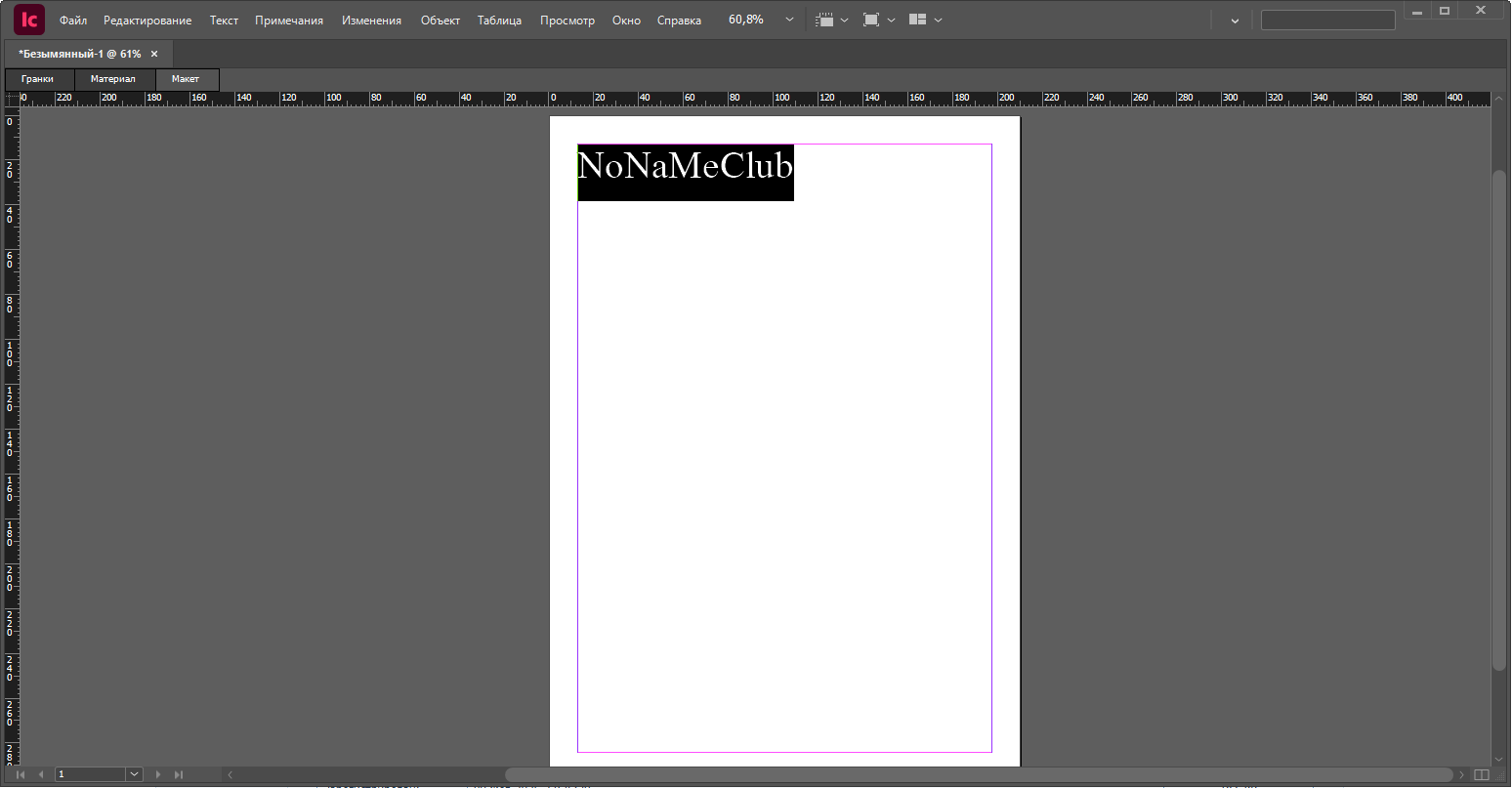
Task: Click the vertical scrollbar thumb
Action: pyautogui.click(x=1499, y=420)
